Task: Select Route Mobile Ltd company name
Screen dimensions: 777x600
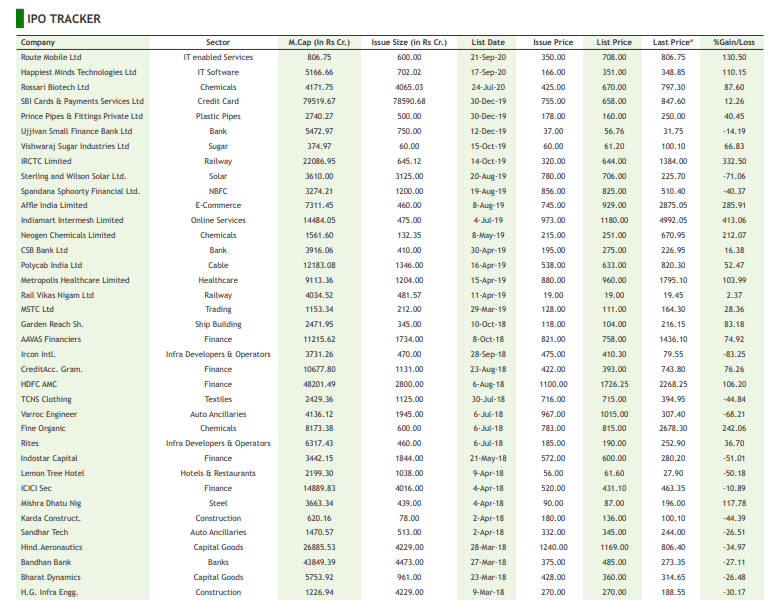Action: pos(51,57)
